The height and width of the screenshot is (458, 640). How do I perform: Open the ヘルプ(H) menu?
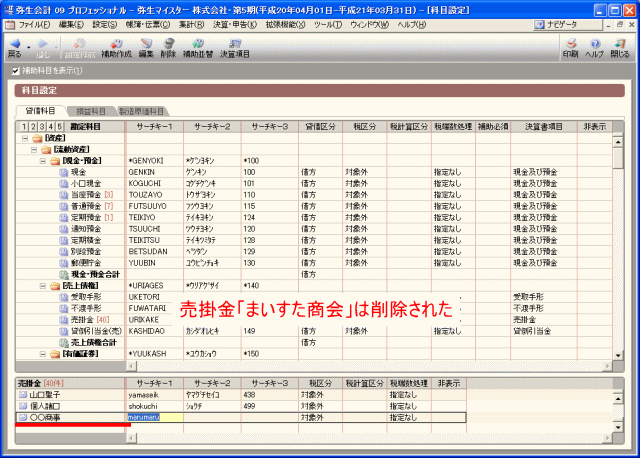tap(412, 25)
